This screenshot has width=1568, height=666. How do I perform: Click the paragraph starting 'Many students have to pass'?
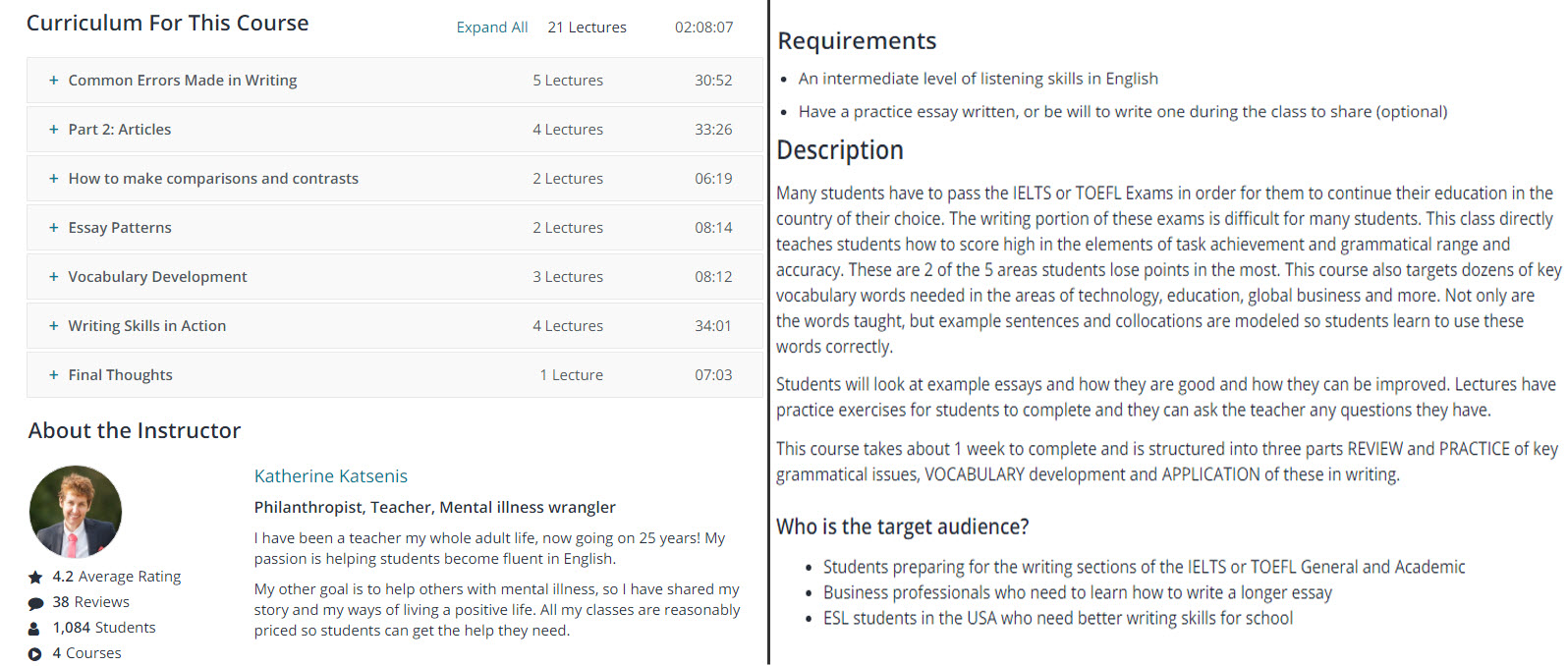coord(1168,270)
